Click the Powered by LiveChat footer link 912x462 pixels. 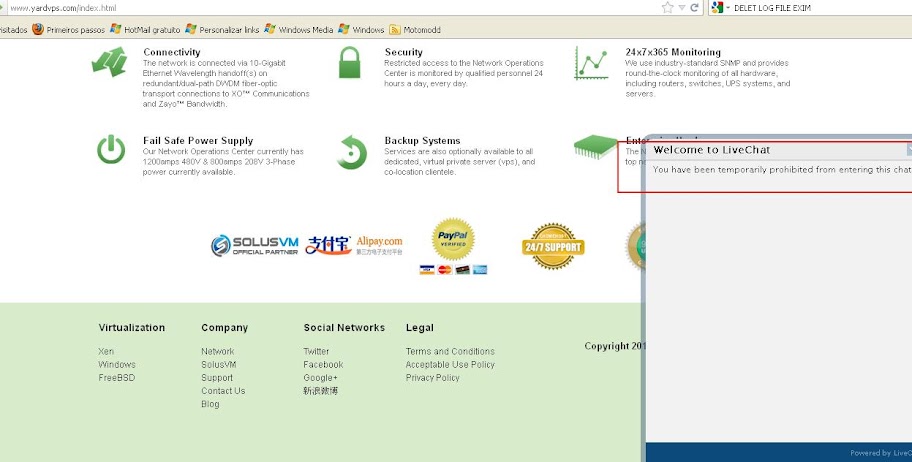pos(881,453)
